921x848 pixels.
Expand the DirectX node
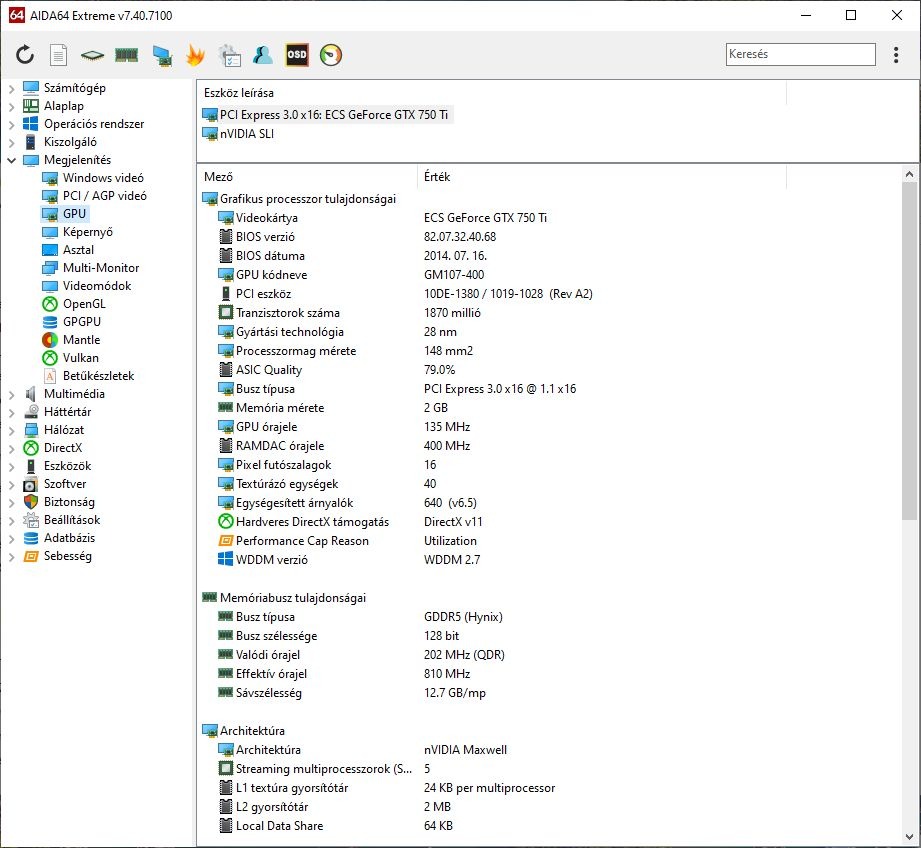pos(12,449)
